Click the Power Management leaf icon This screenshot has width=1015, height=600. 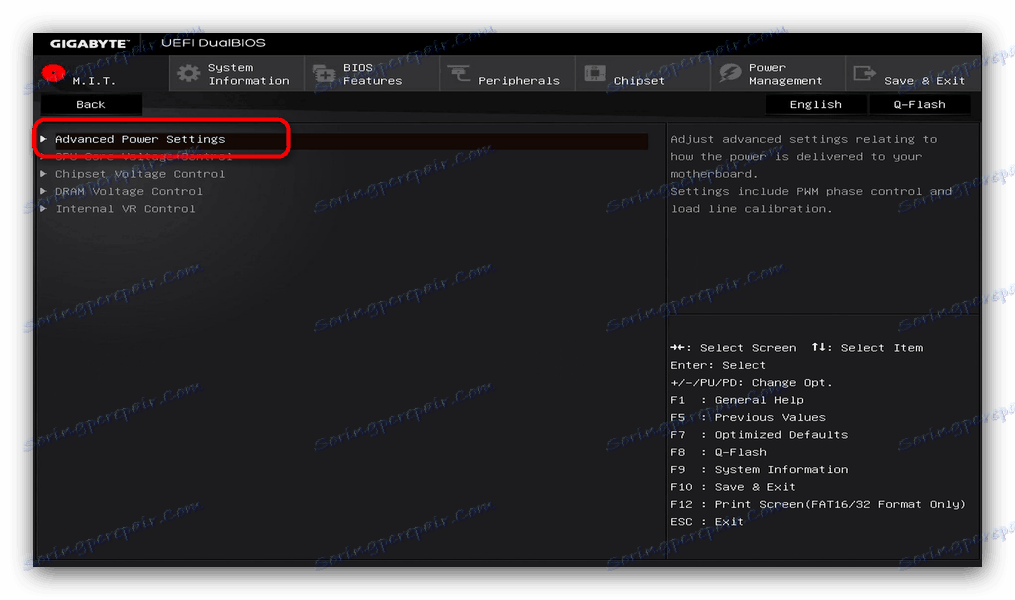pyautogui.click(x=730, y=73)
